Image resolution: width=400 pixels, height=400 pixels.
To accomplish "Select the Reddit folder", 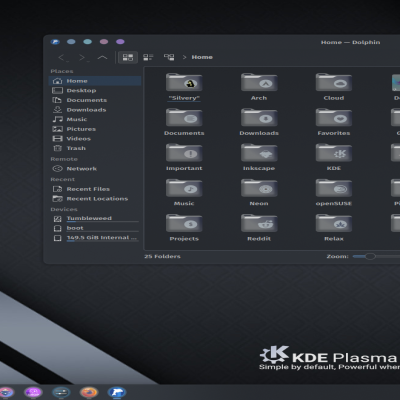I will point(259,228).
